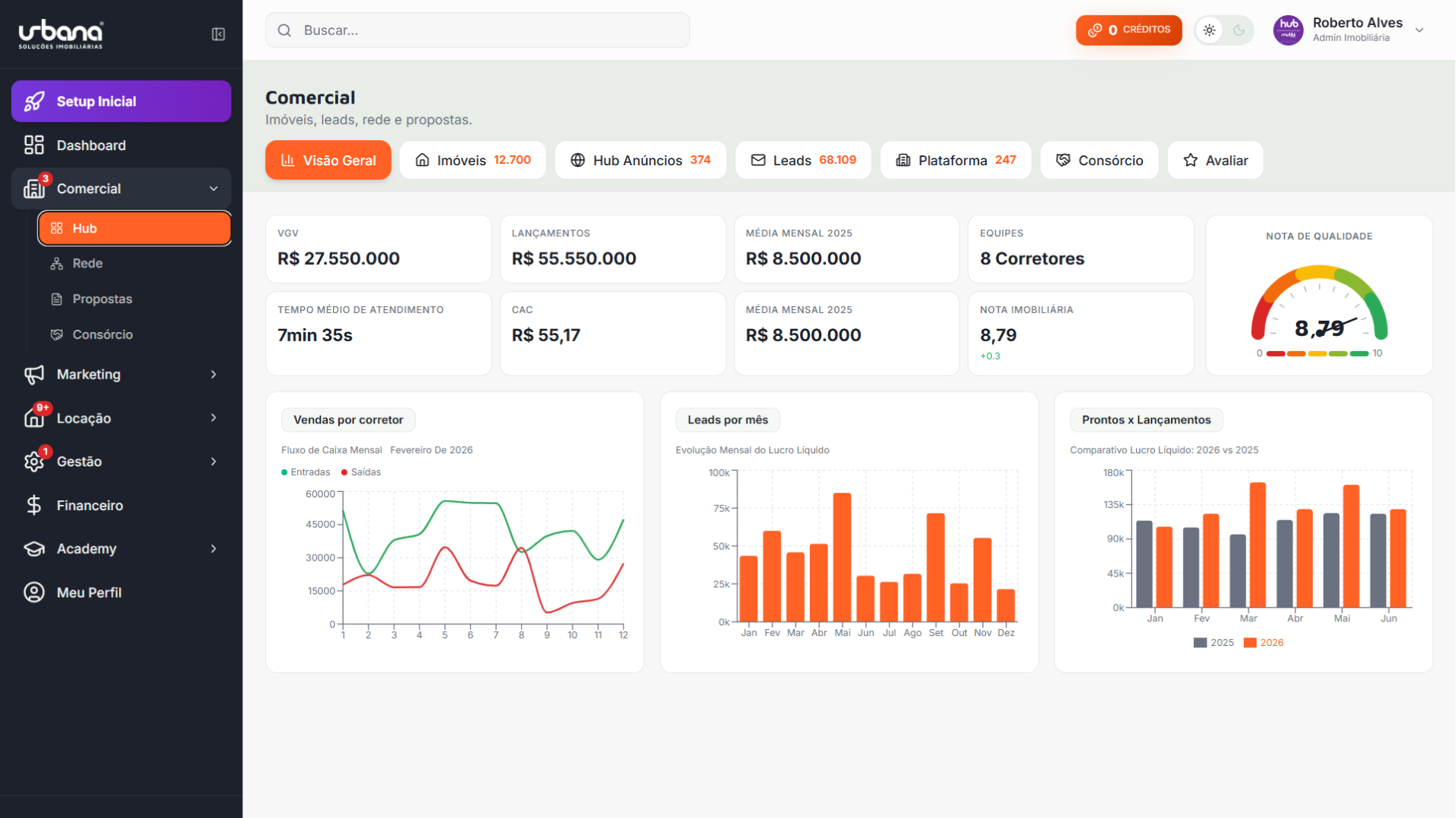This screenshot has width=1456, height=818.
Task: Click the Locação house icon
Action: [34, 418]
